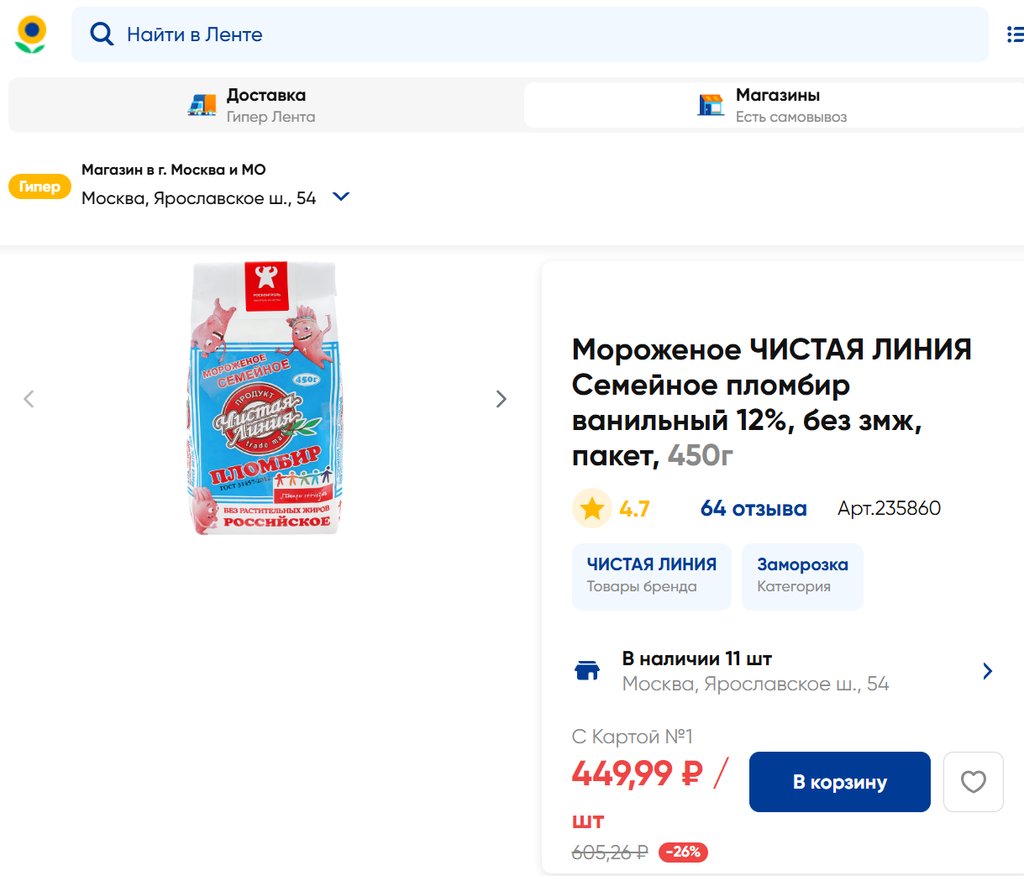Viewport: 1024px width, 876px height.
Task: Expand the store address dropdown chevron
Action: [341, 197]
